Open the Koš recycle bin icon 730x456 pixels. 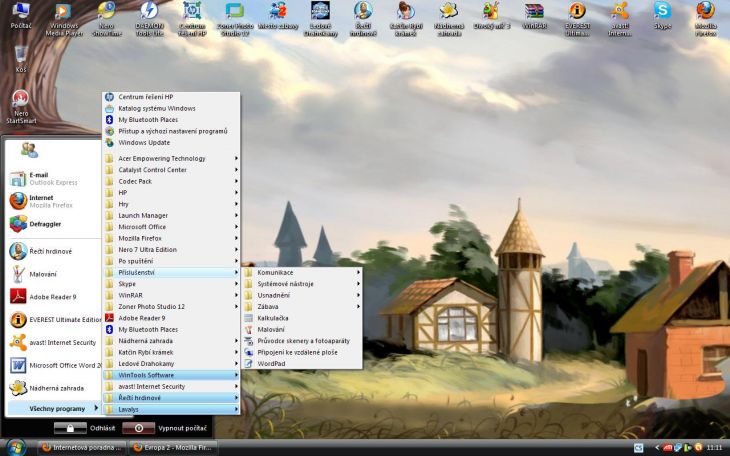tap(21, 59)
